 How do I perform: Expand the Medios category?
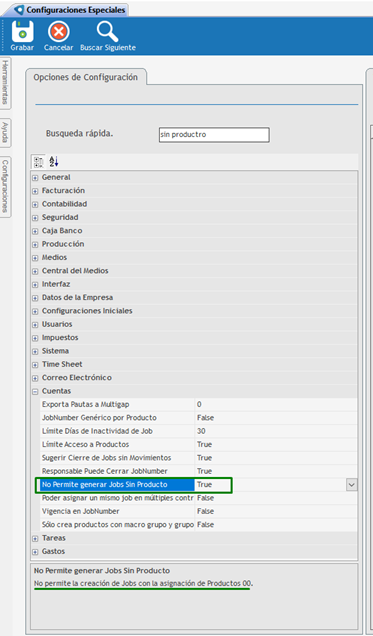[x=35, y=258]
